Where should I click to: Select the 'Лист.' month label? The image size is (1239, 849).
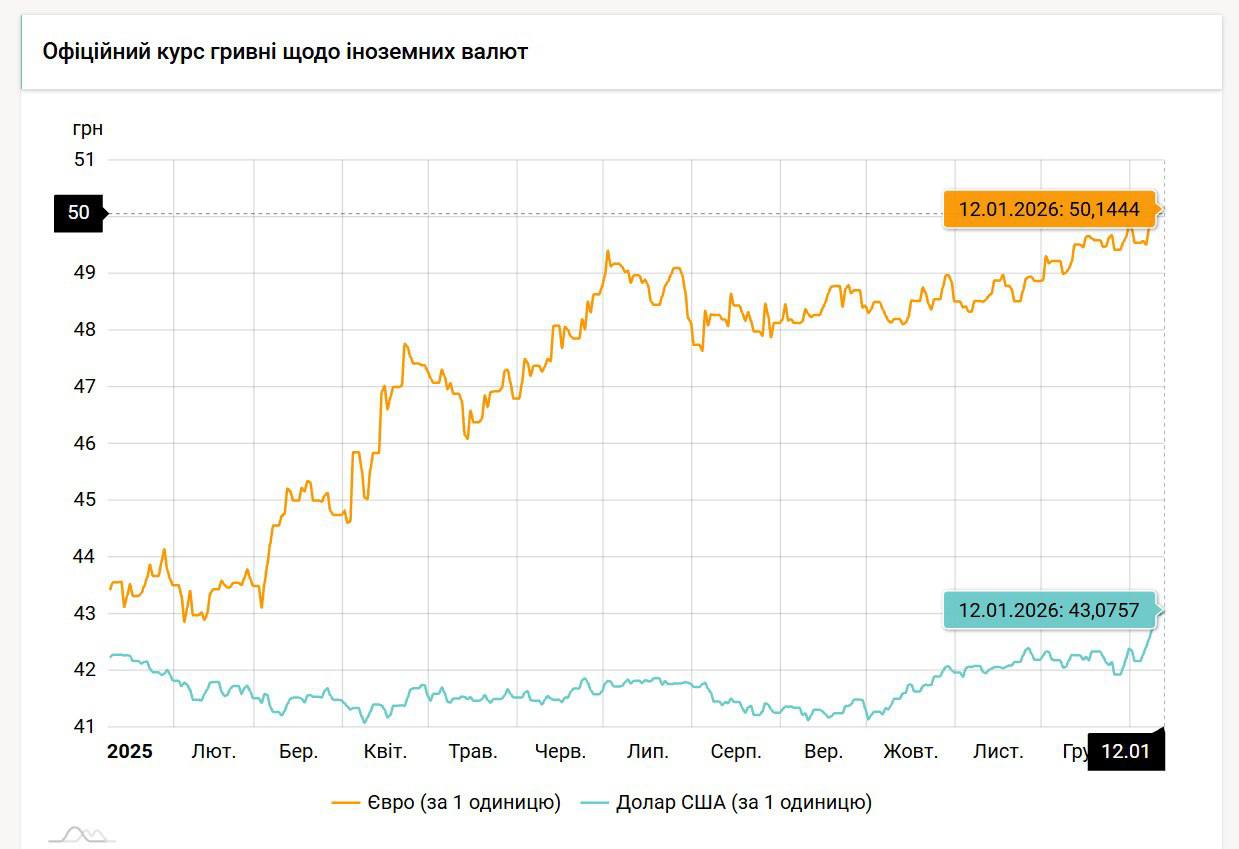point(998,752)
